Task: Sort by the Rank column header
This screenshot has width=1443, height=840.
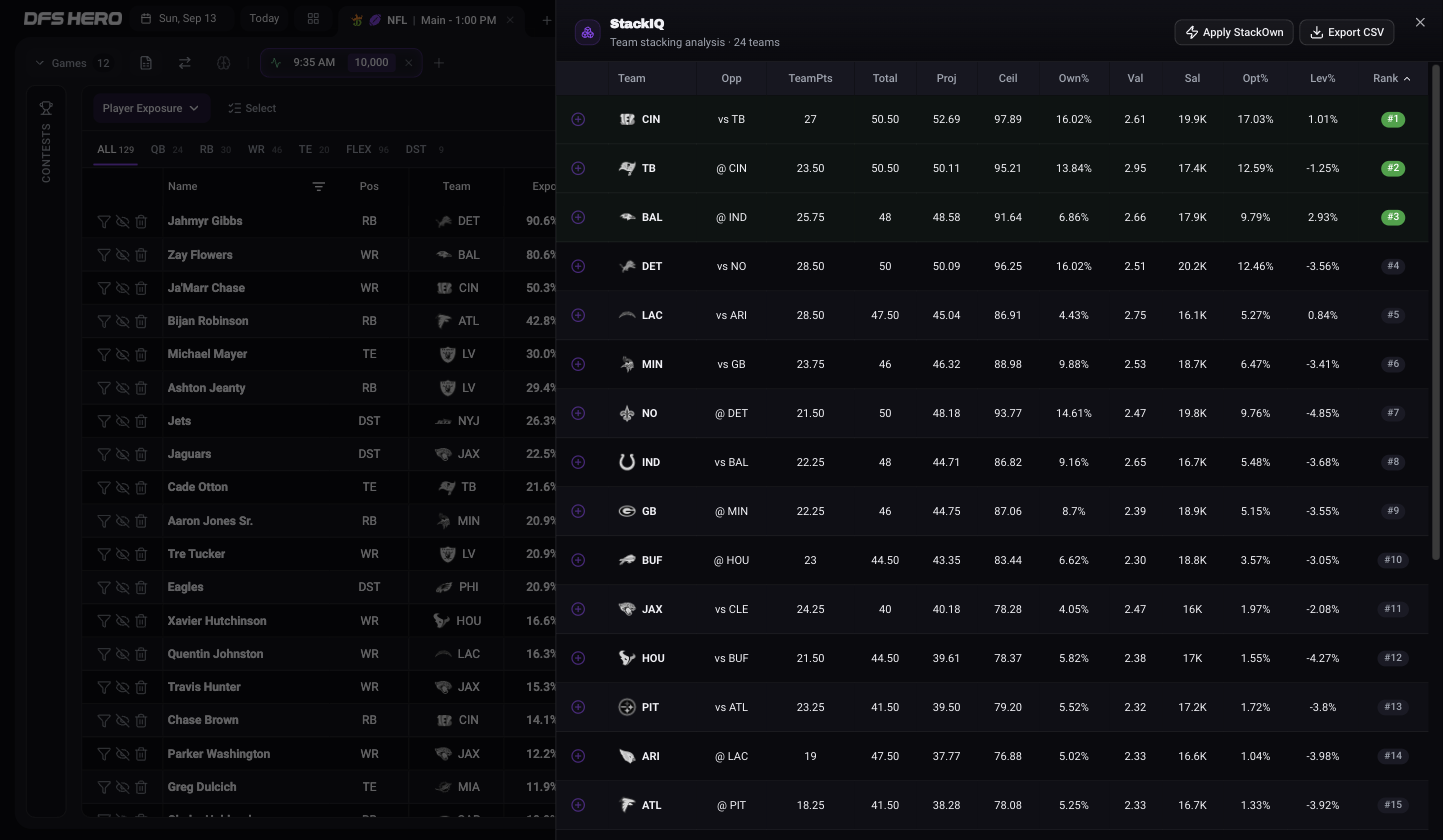Action: pyautogui.click(x=1391, y=78)
